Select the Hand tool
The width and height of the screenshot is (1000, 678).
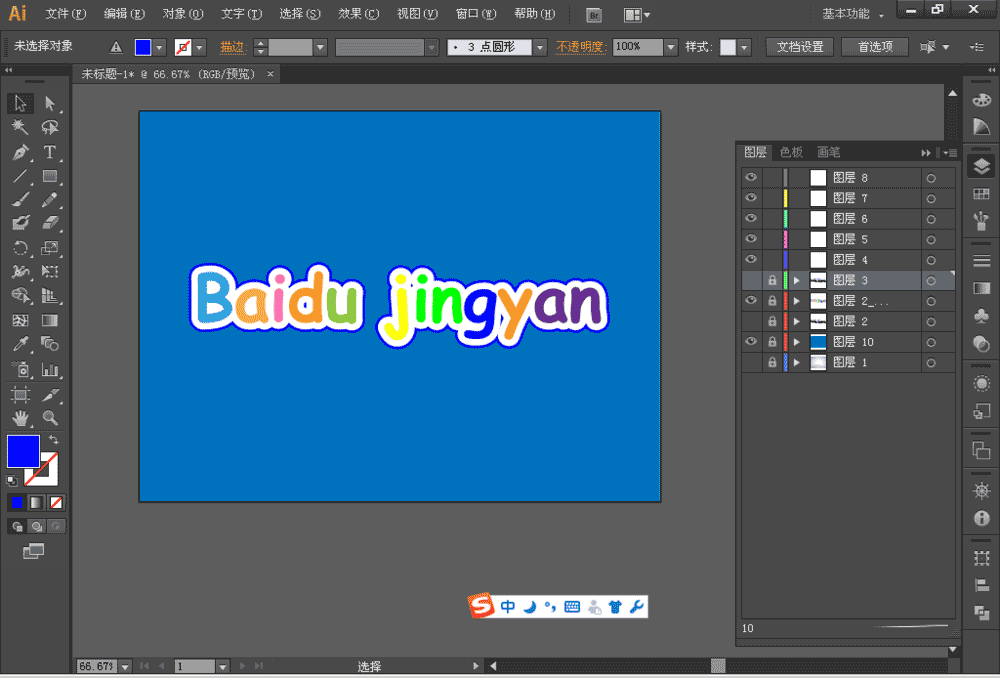pyautogui.click(x=20, y=418)
